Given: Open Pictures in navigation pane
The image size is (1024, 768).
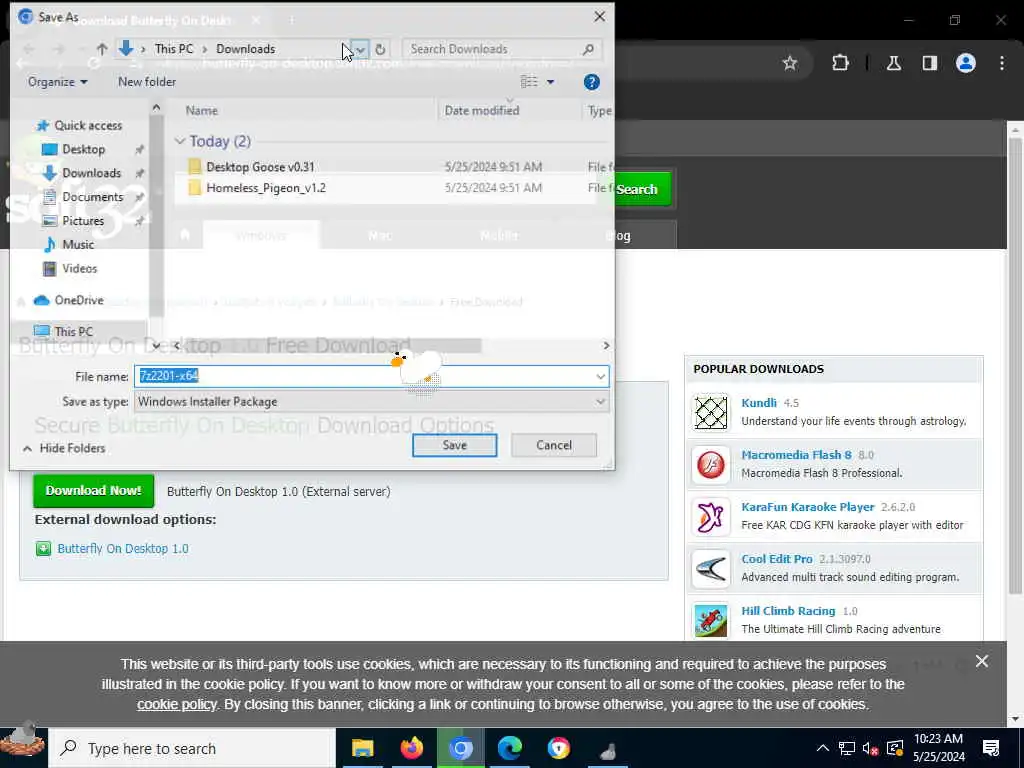Looking at the screenshot, I should tap(82, 221).
